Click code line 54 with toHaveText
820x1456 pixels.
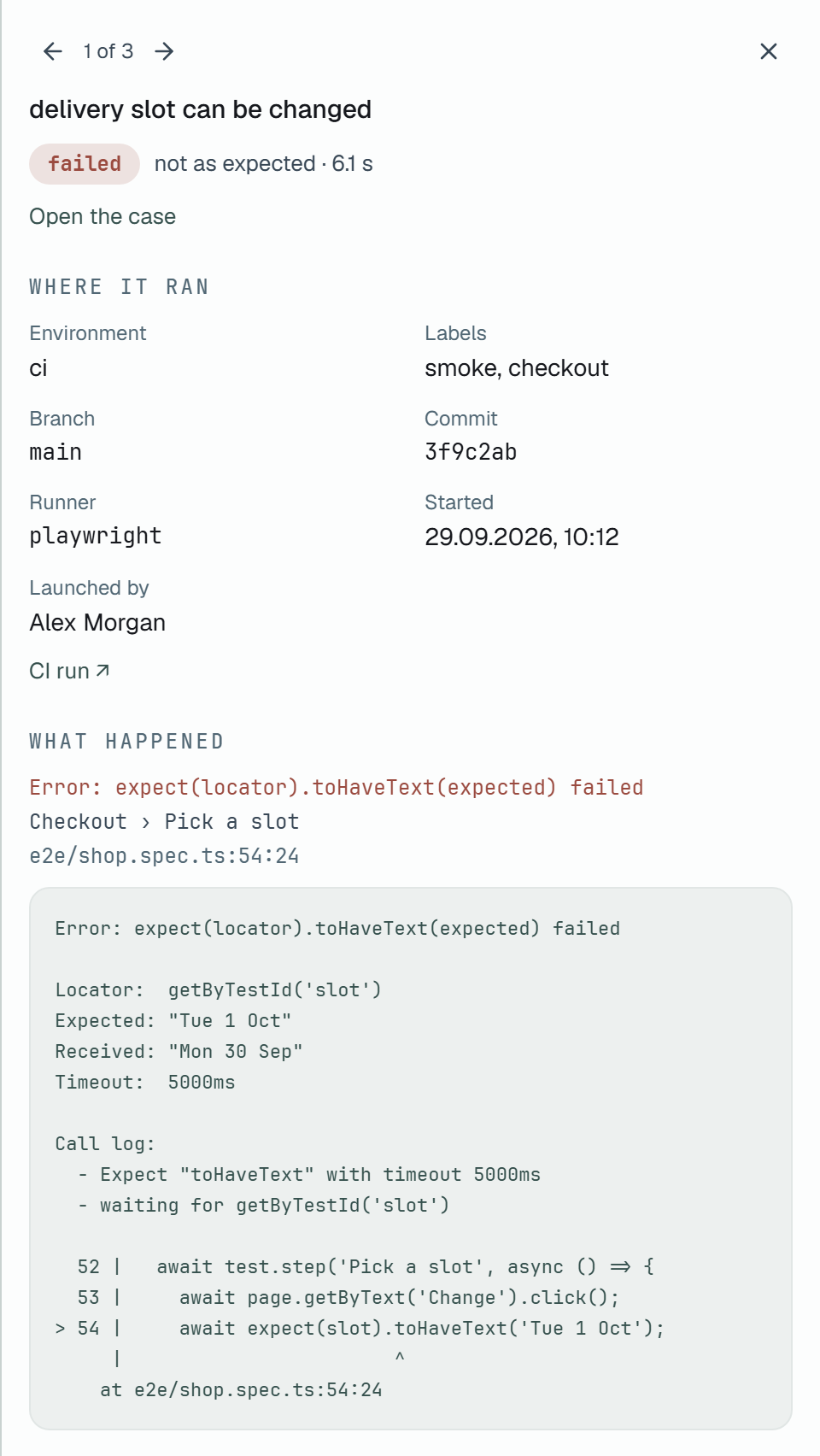(x=360, y=1329)
